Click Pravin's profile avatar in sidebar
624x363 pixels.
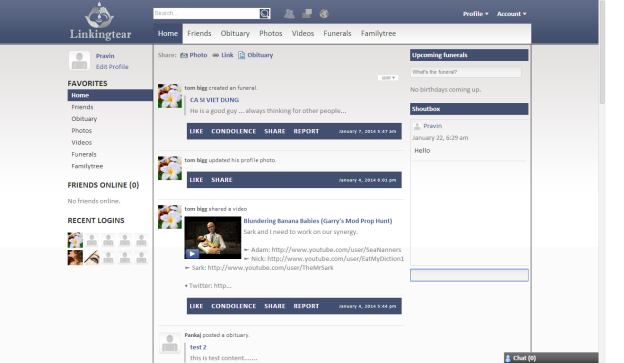(x=79, y=61)
